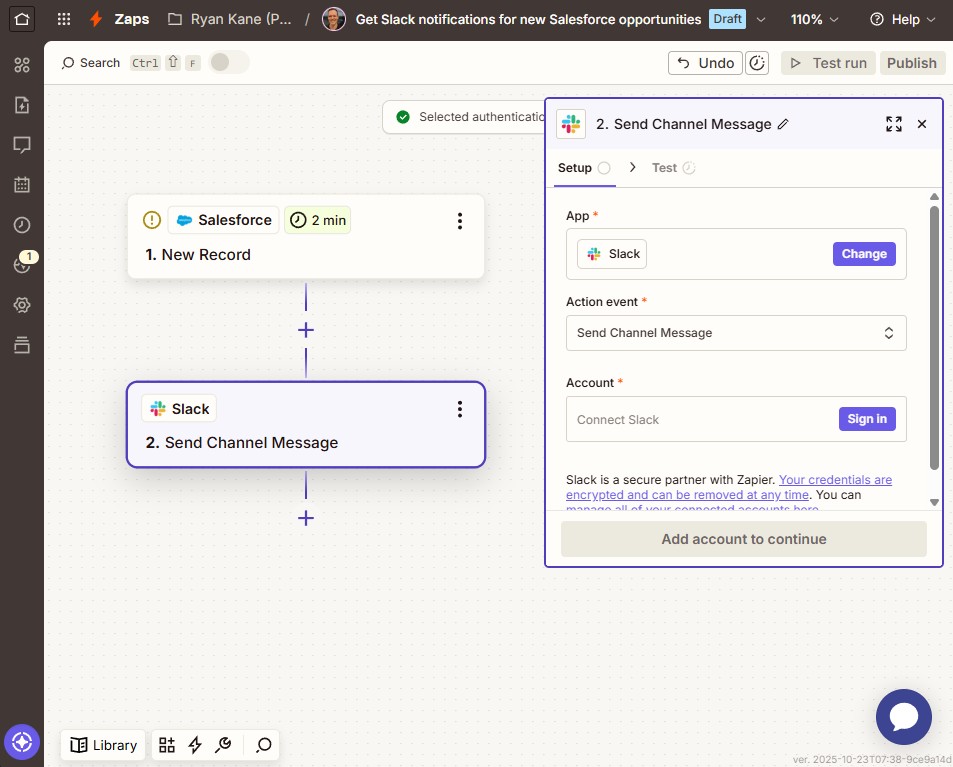Open the Ryan Kane folder breadcrumb
This screenshot has height=767, width=953.
pyautogui.click(x=230, y=19)
